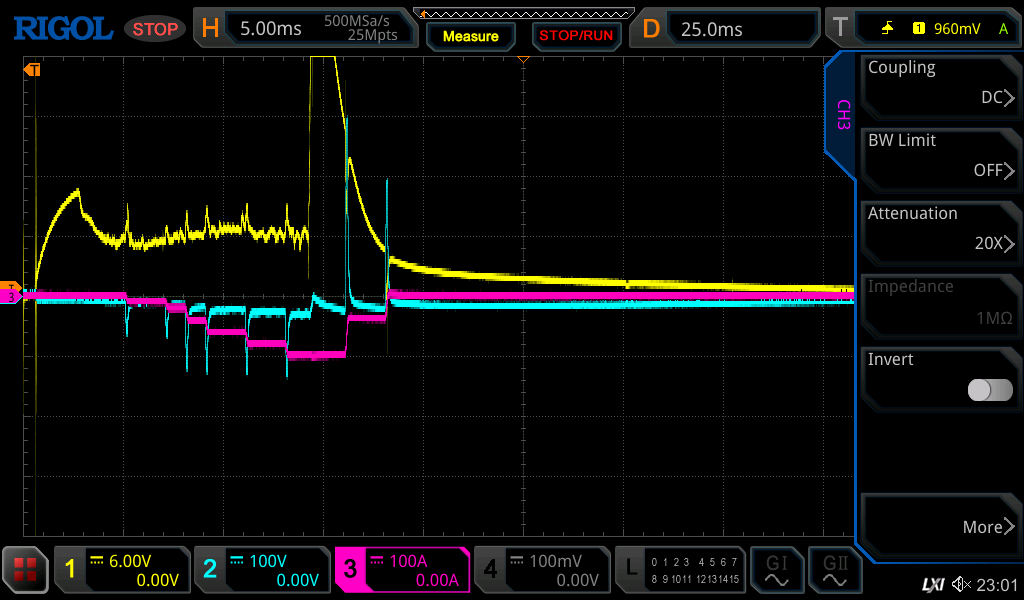
Task: Toggle channel 4 100mV display
Action: point(541,570)
